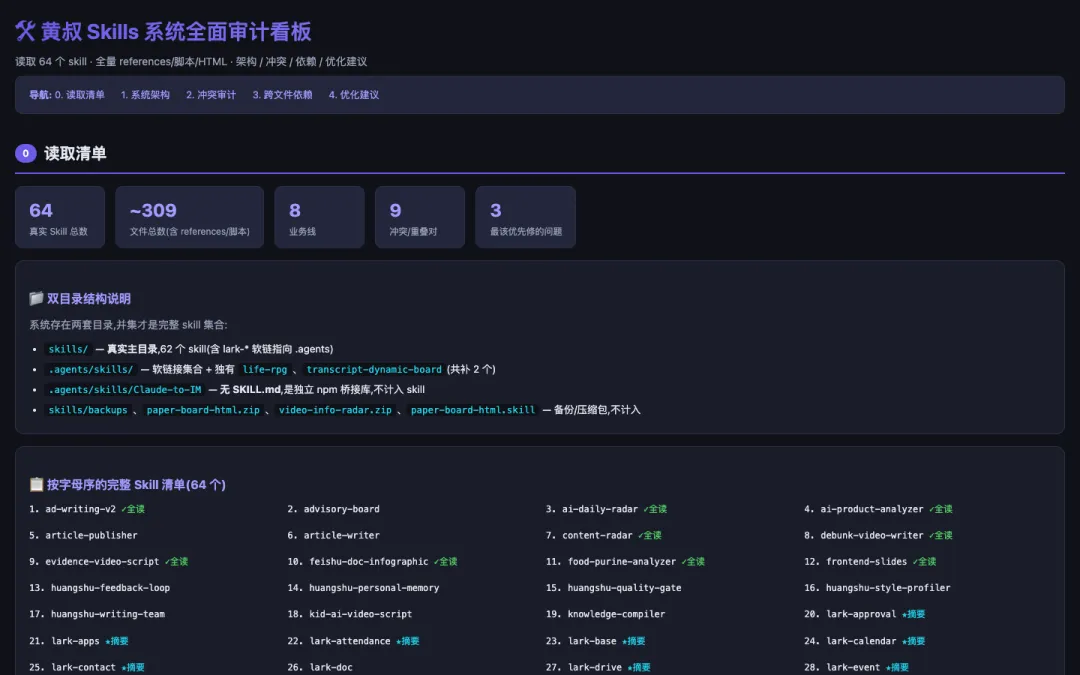The image size is (1080, 675).
Task: Select skill item 13. huangshu-feedback-loop
Action: 99,588
